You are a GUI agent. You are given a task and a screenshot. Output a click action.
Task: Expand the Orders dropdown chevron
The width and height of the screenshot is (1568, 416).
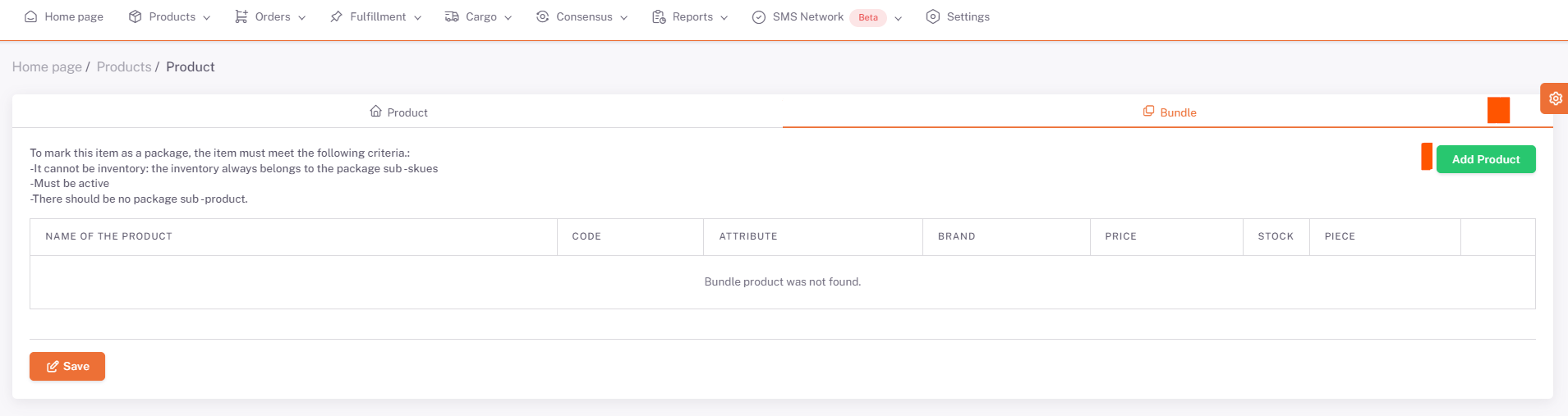(x=302, y=17)
